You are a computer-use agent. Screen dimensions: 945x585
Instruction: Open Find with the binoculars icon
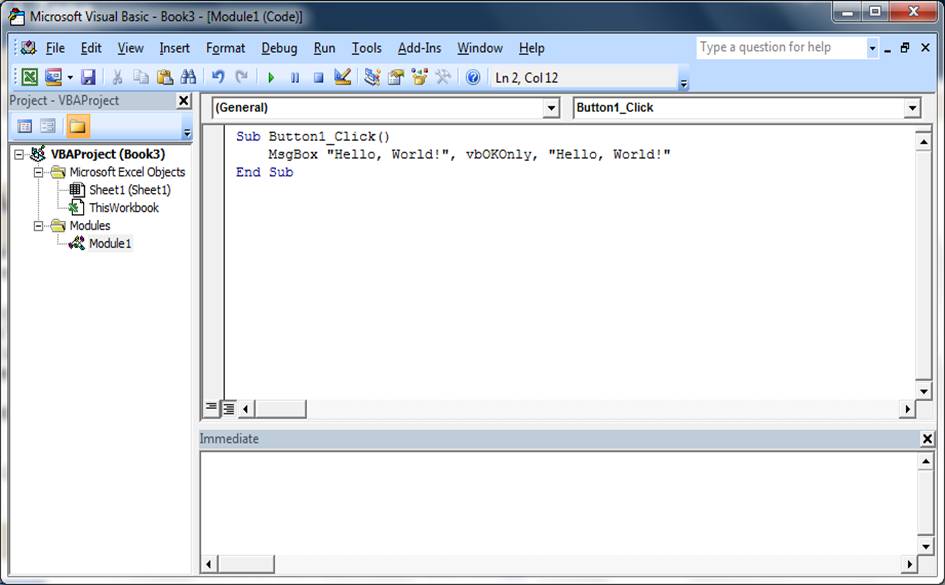pyautogui.click(x=188, y=77)
